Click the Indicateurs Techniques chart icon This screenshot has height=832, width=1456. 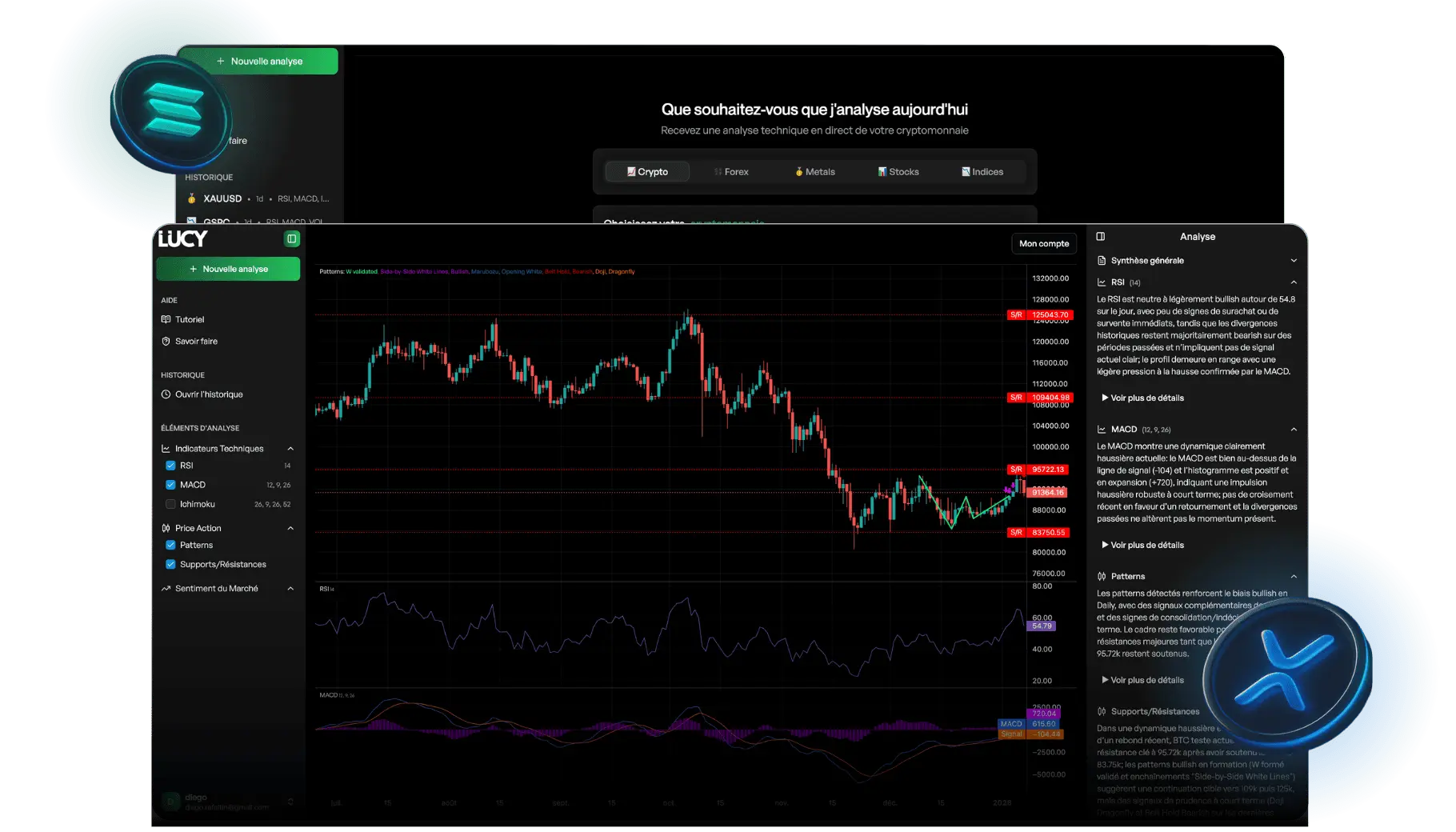(x=166, y=449)
